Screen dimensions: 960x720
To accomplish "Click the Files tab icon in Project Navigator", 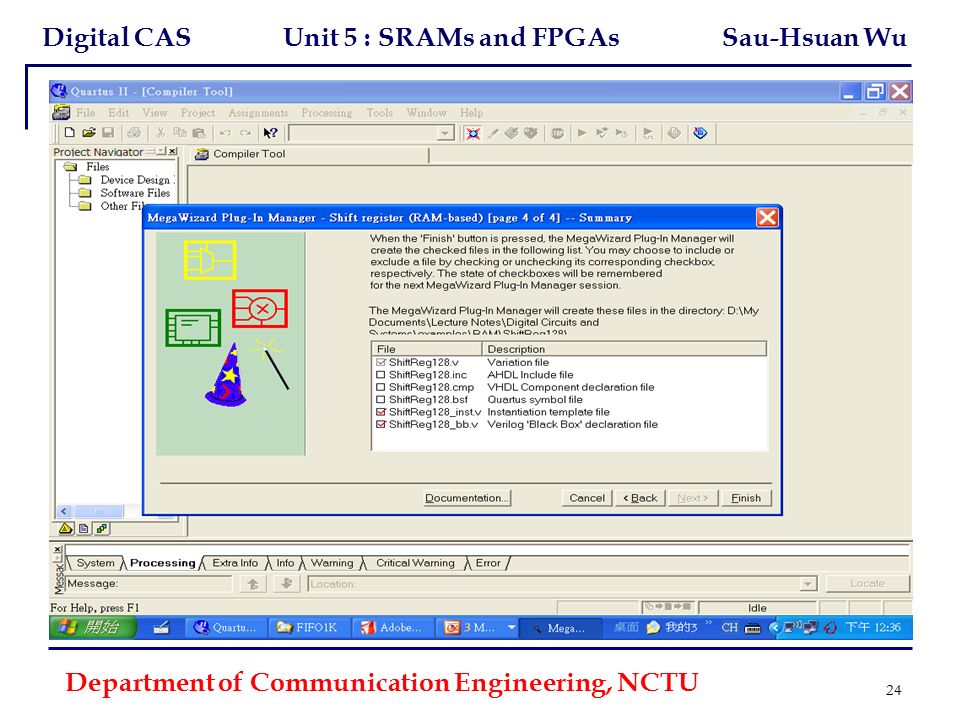I will (84, 528).
